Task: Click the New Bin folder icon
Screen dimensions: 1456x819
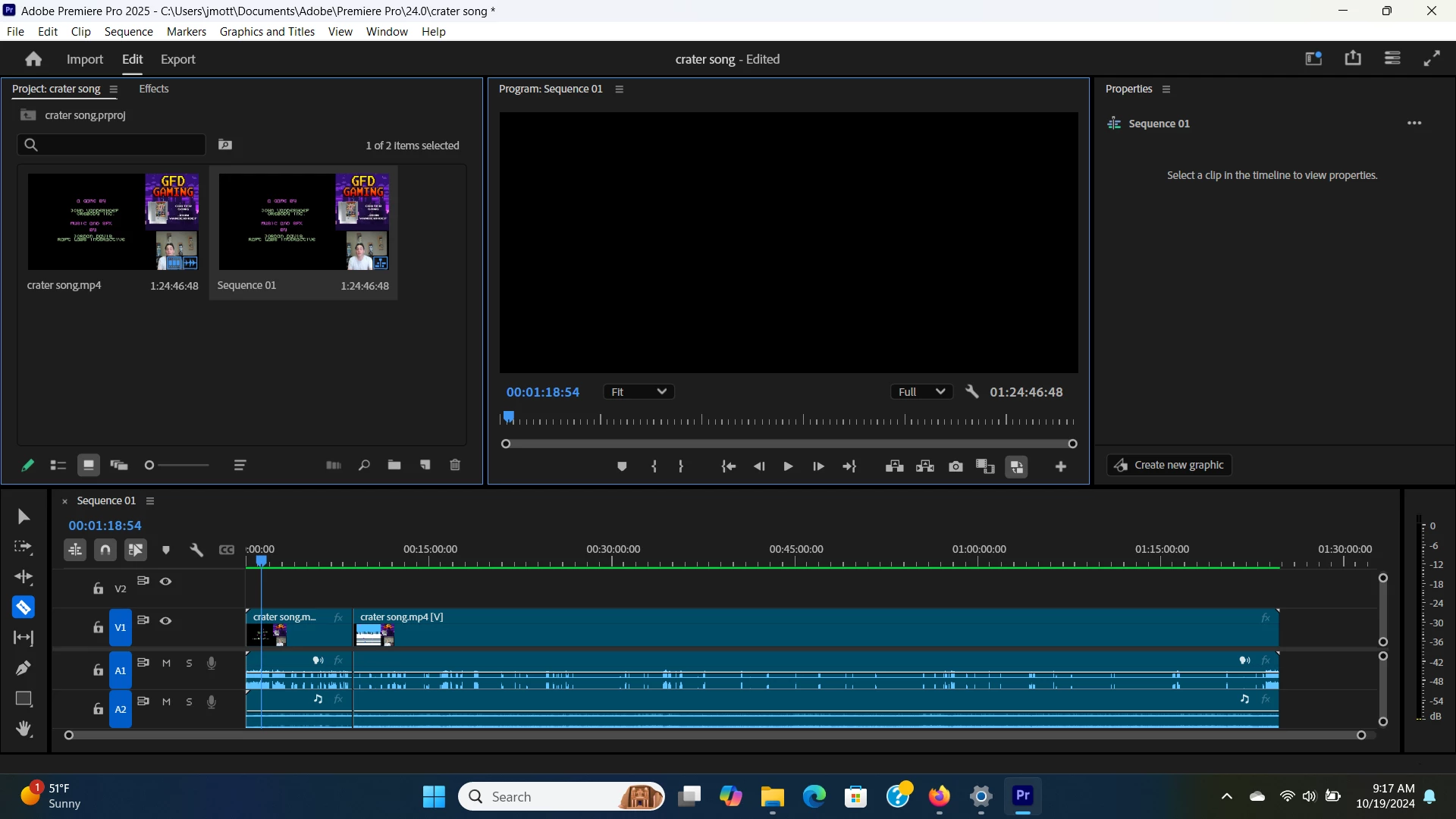Action: pyautogui.click(x=394, y=465)
